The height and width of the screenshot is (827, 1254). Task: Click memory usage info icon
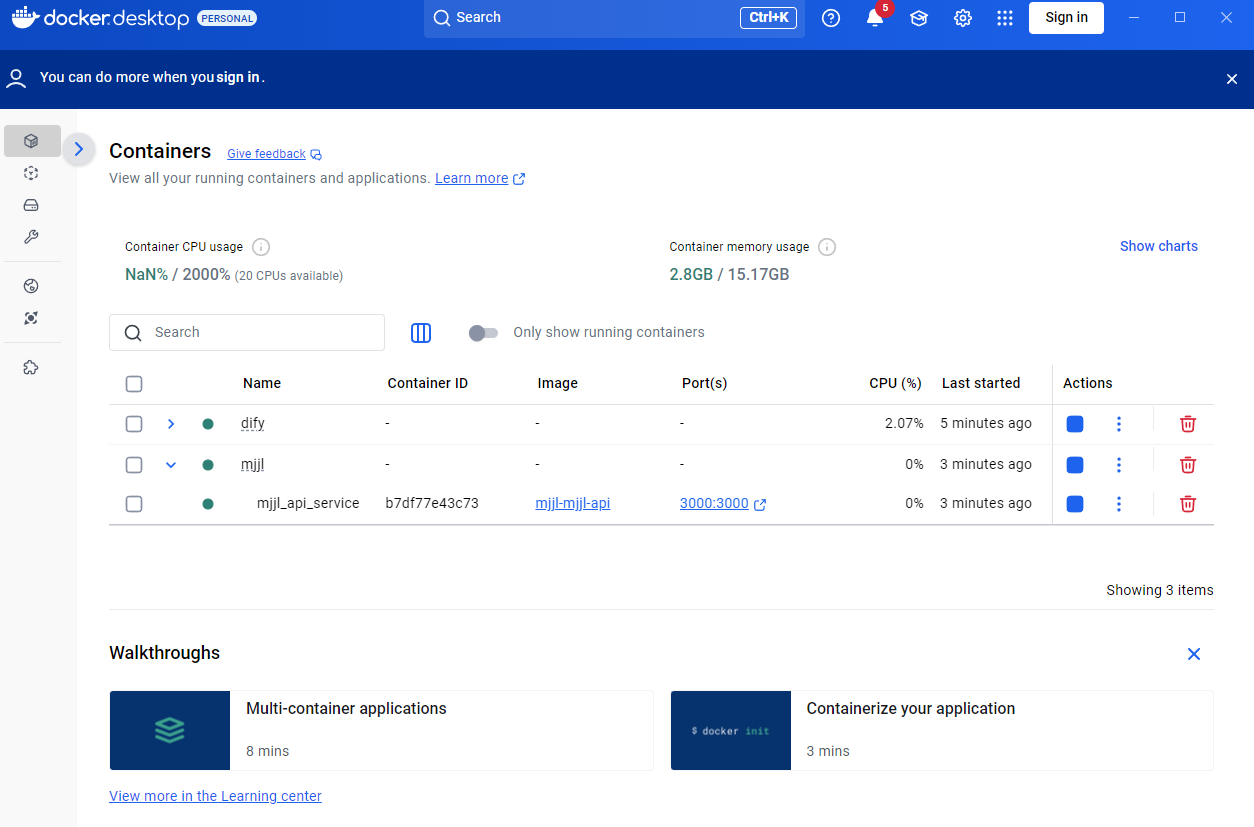click(x=827, y=247)
